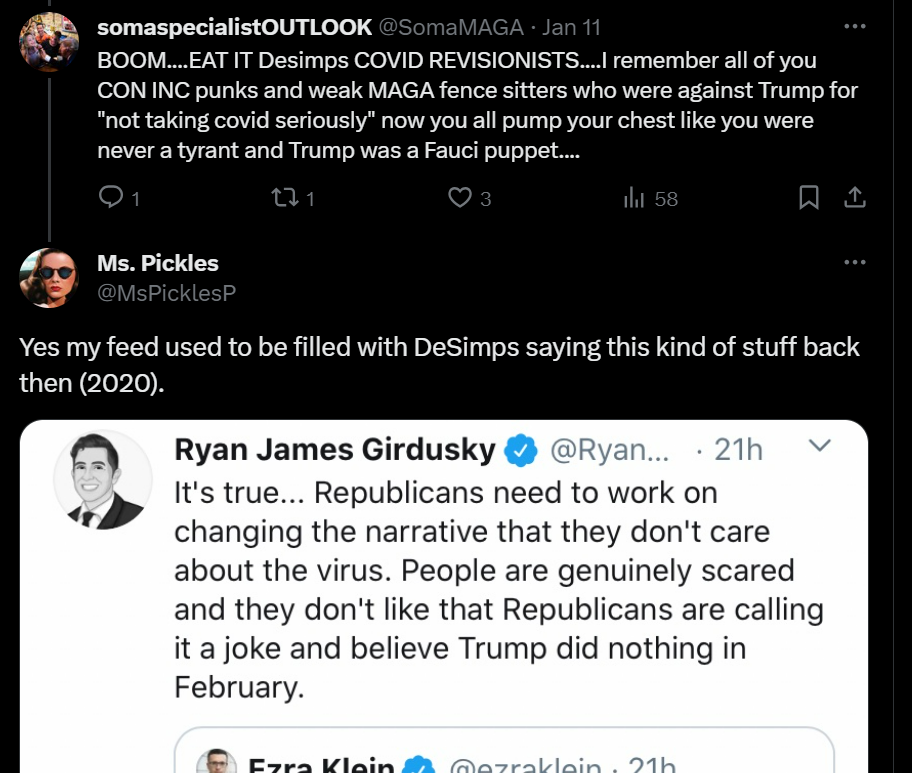Open more options for Ms. Pickles tweet

coord(855,262)
